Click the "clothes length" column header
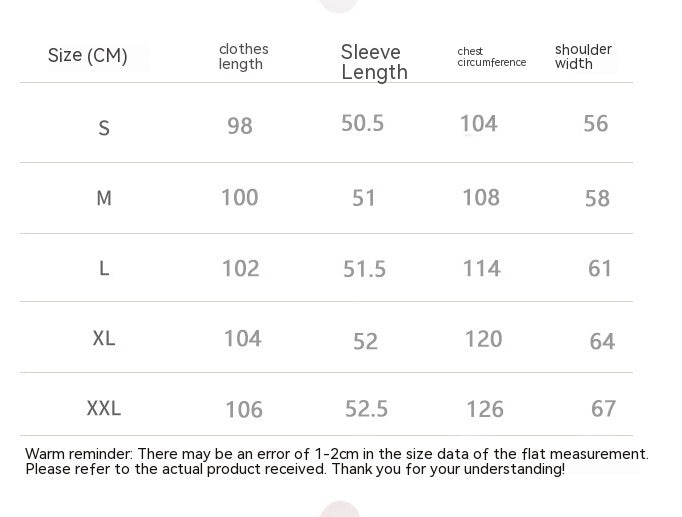Viewport: 682px width, 517px height. [x=243, y=57]
